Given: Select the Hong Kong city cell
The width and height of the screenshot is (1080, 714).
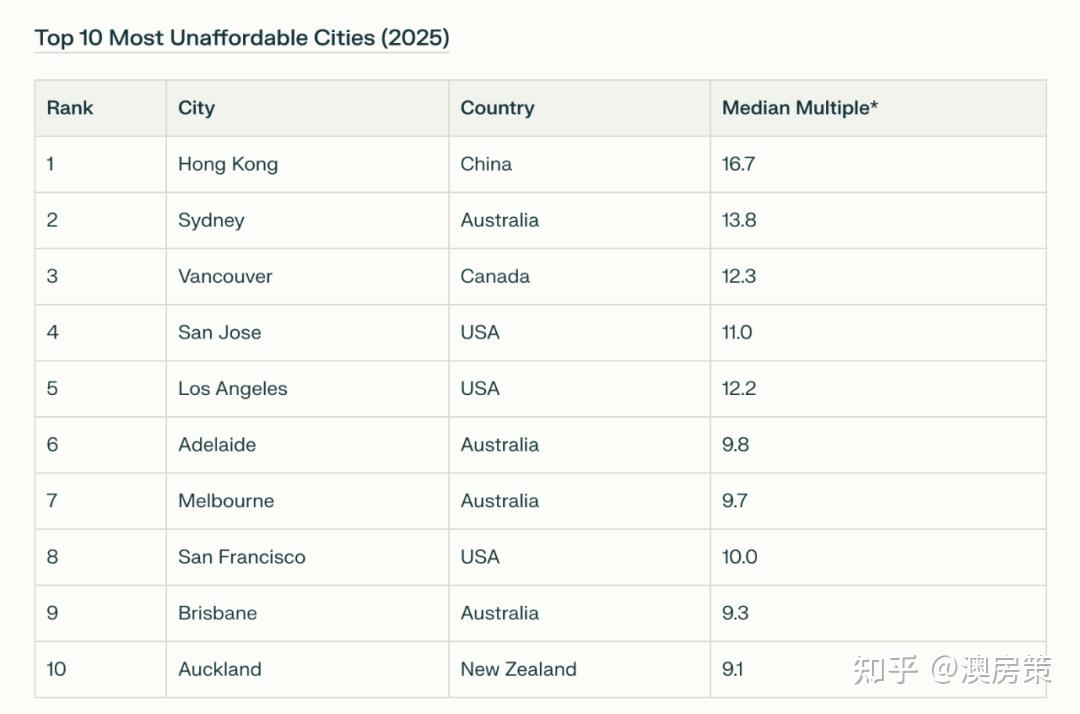Looking at the screenshot, I should click(228, 164).
